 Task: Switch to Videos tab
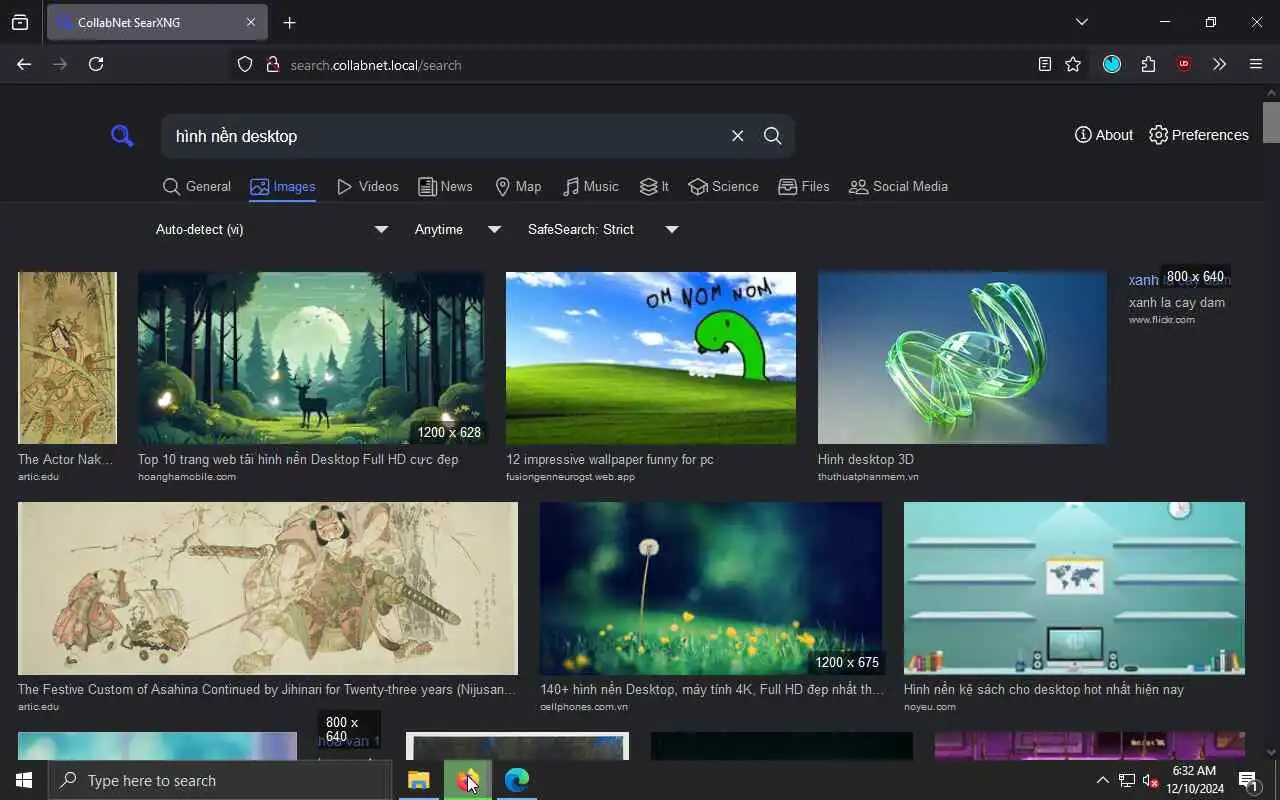tap(367, 187)
